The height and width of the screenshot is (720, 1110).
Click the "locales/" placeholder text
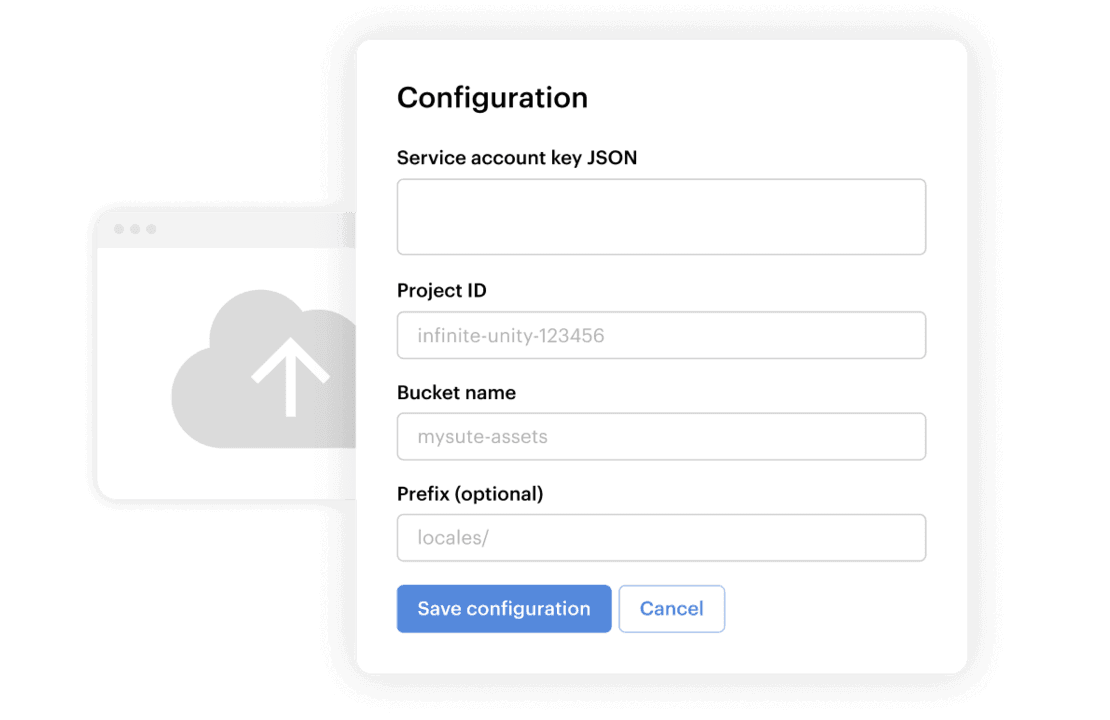coord(452,538)
